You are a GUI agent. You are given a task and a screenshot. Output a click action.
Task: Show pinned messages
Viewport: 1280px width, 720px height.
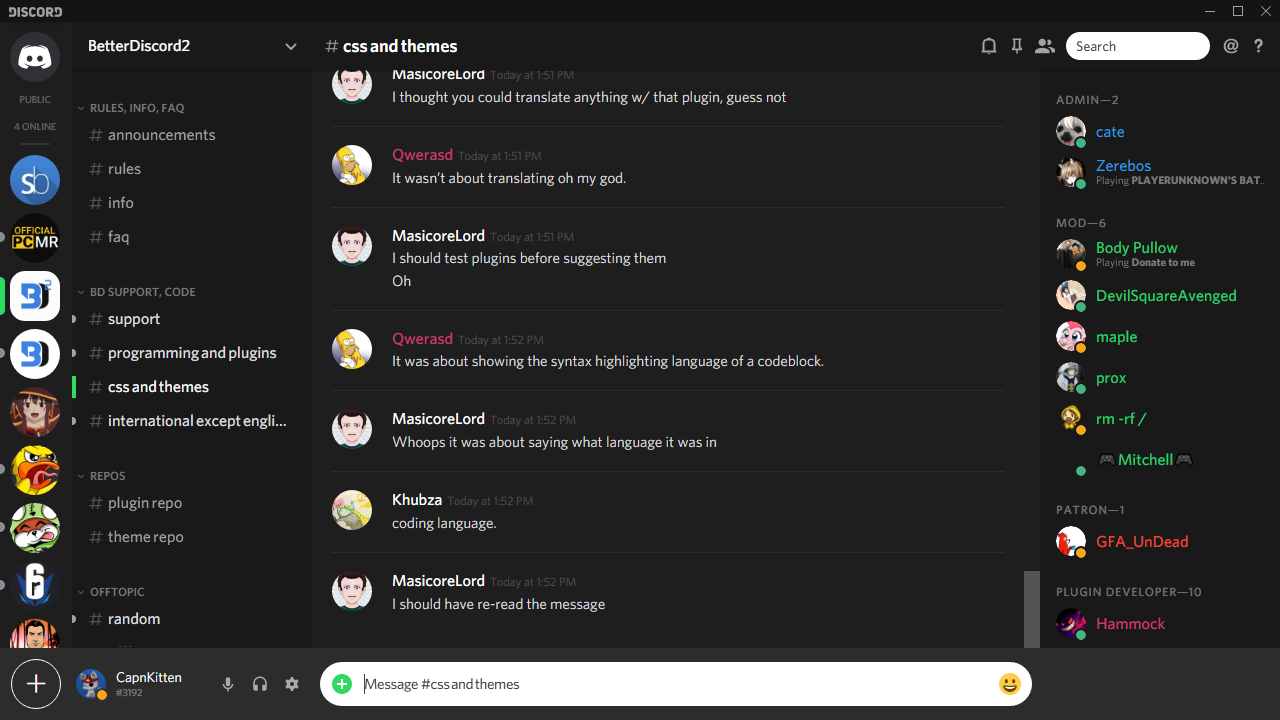[1017, 45]
